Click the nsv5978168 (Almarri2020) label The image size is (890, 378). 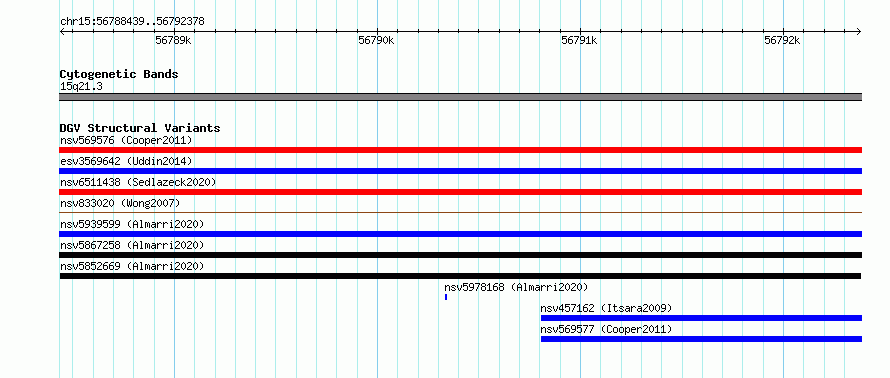(x=517, y=287)
